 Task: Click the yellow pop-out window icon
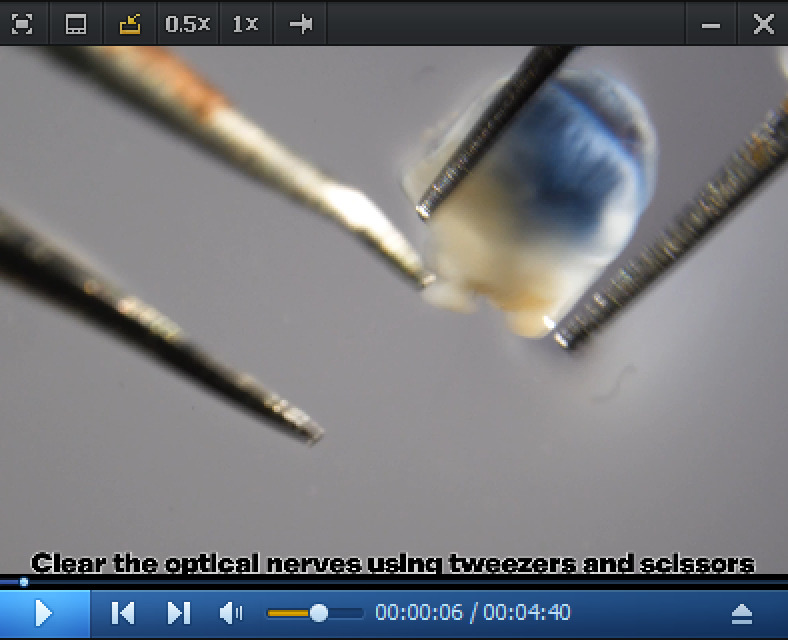pos(130,24)
